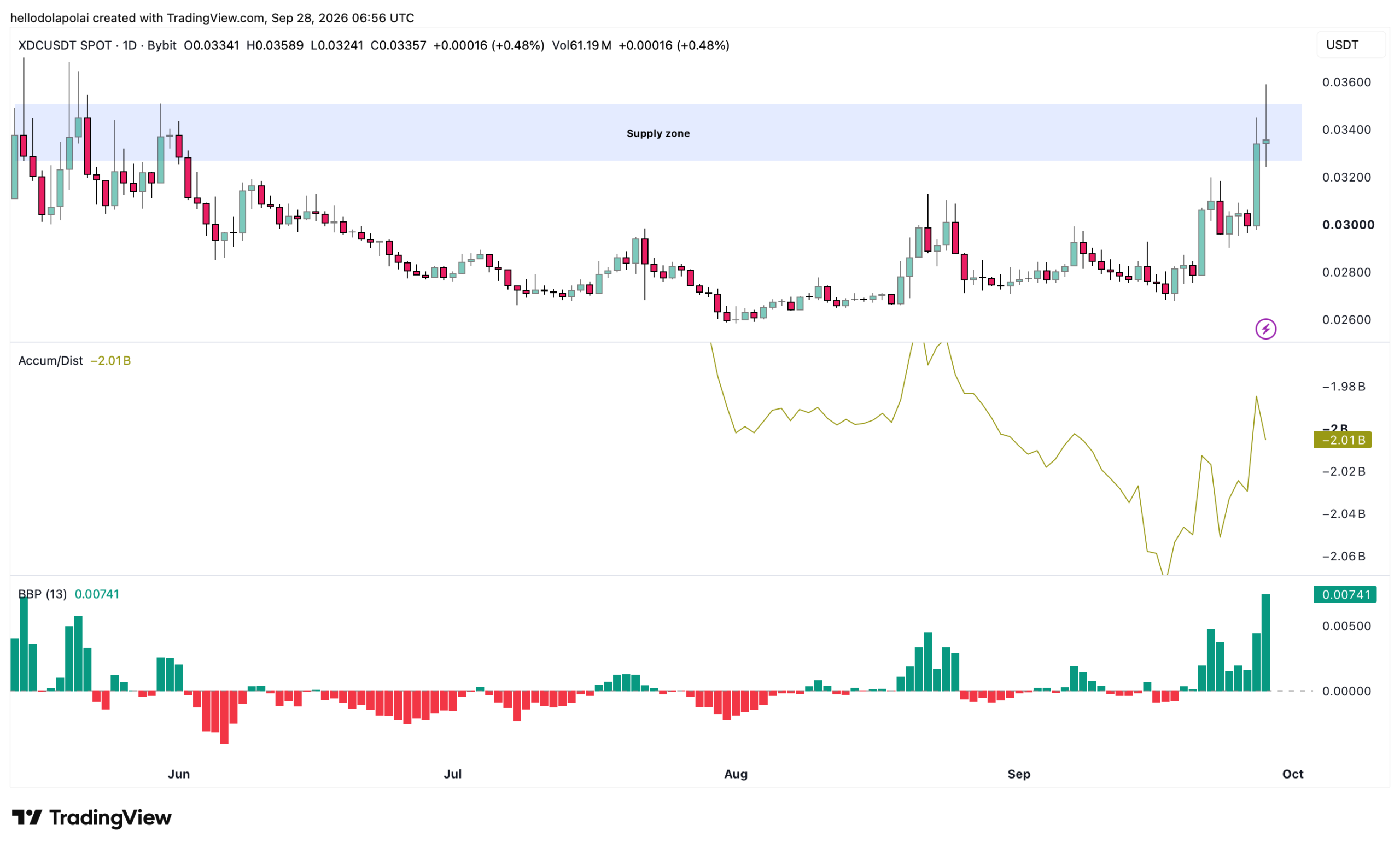Viewport: 1400px width, 848px height.
Task: Select the Supply zone label
Action: pyautogui.click(x=658, y=133)
